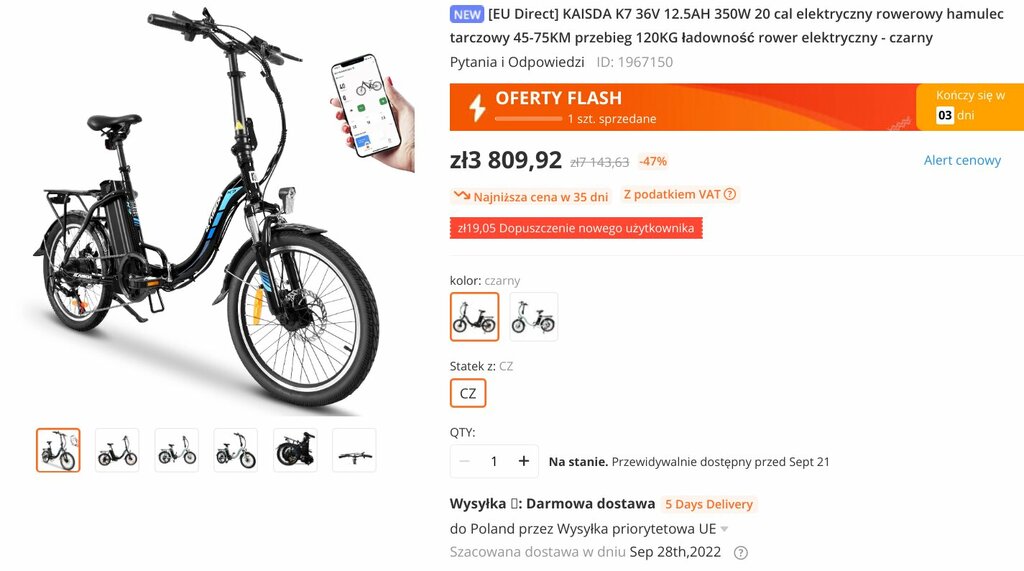Show the handlebar thumbnail image
1024x571 pixels.
[x=354, y=450]
